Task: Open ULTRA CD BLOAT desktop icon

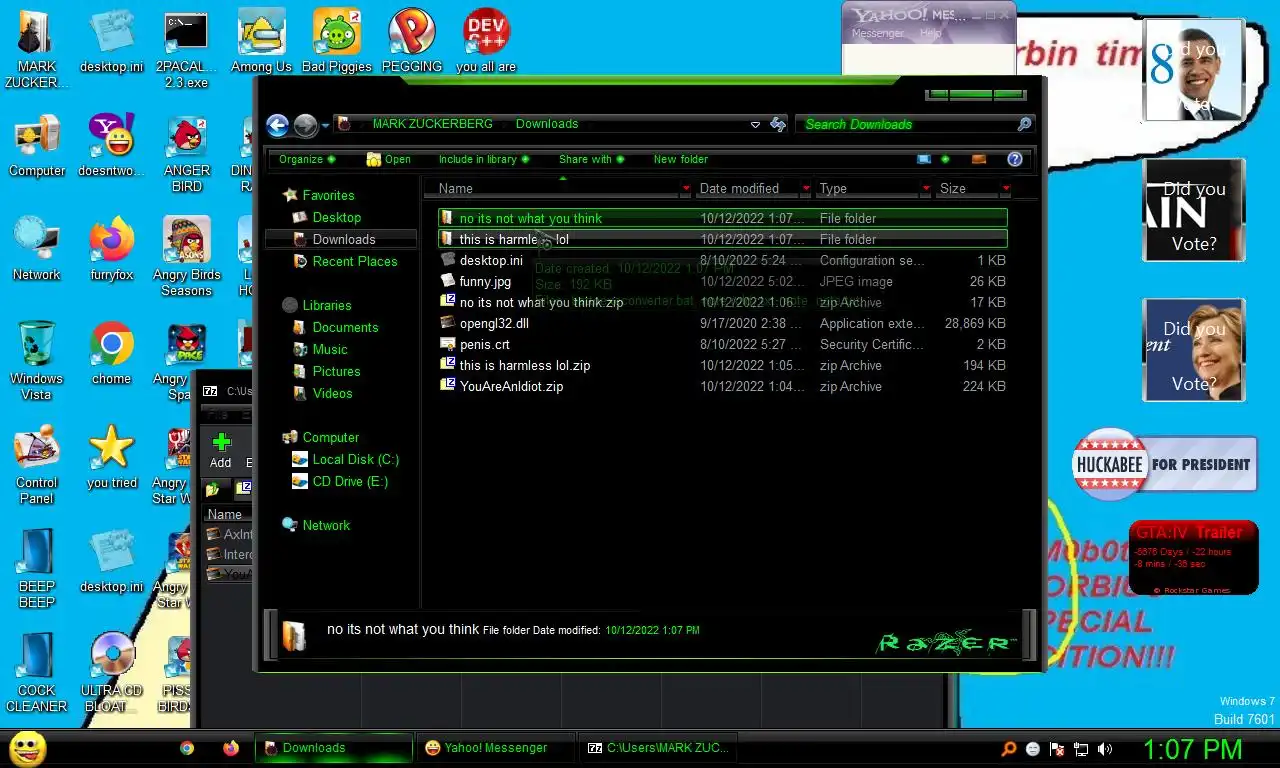Action: 111,674
